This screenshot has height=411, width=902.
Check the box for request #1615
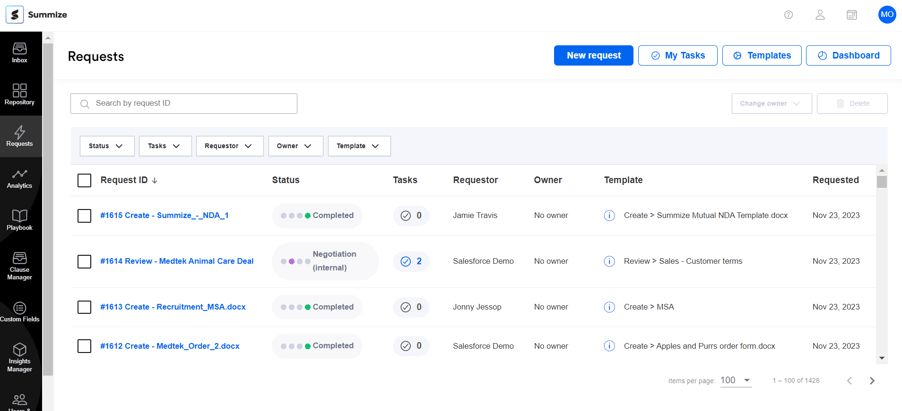pyautogui.click(x=84, y=215)
